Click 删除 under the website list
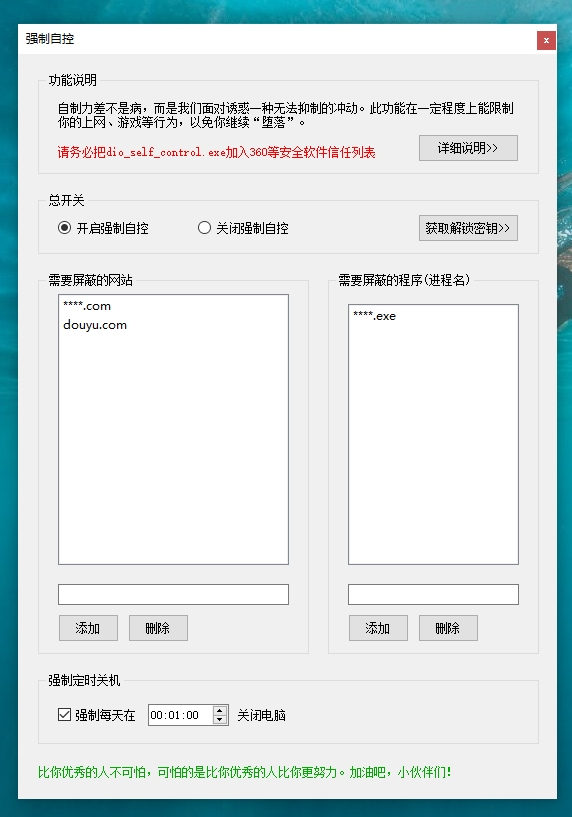Viewport: 572px width, 817px height. click(x=158, y=628)
